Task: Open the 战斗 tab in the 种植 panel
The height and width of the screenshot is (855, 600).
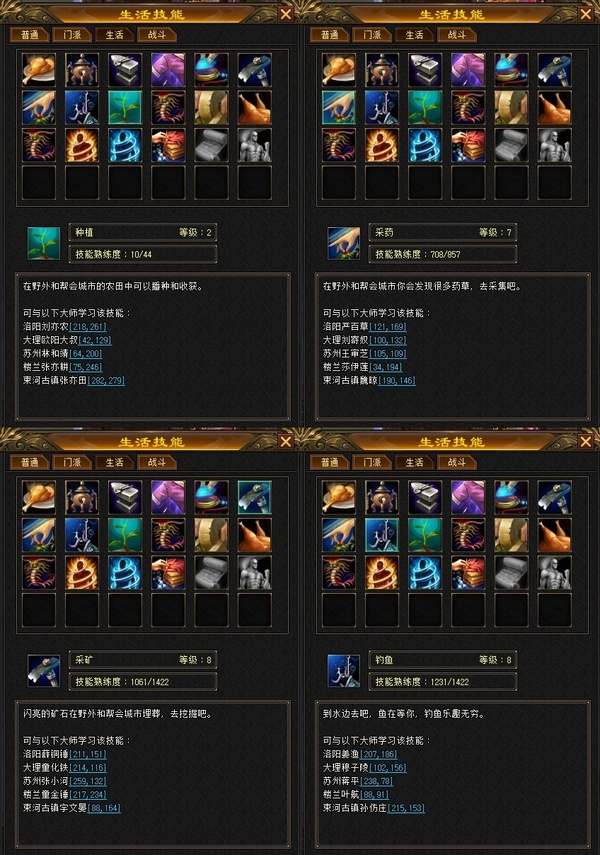Action: pos(157,35)
